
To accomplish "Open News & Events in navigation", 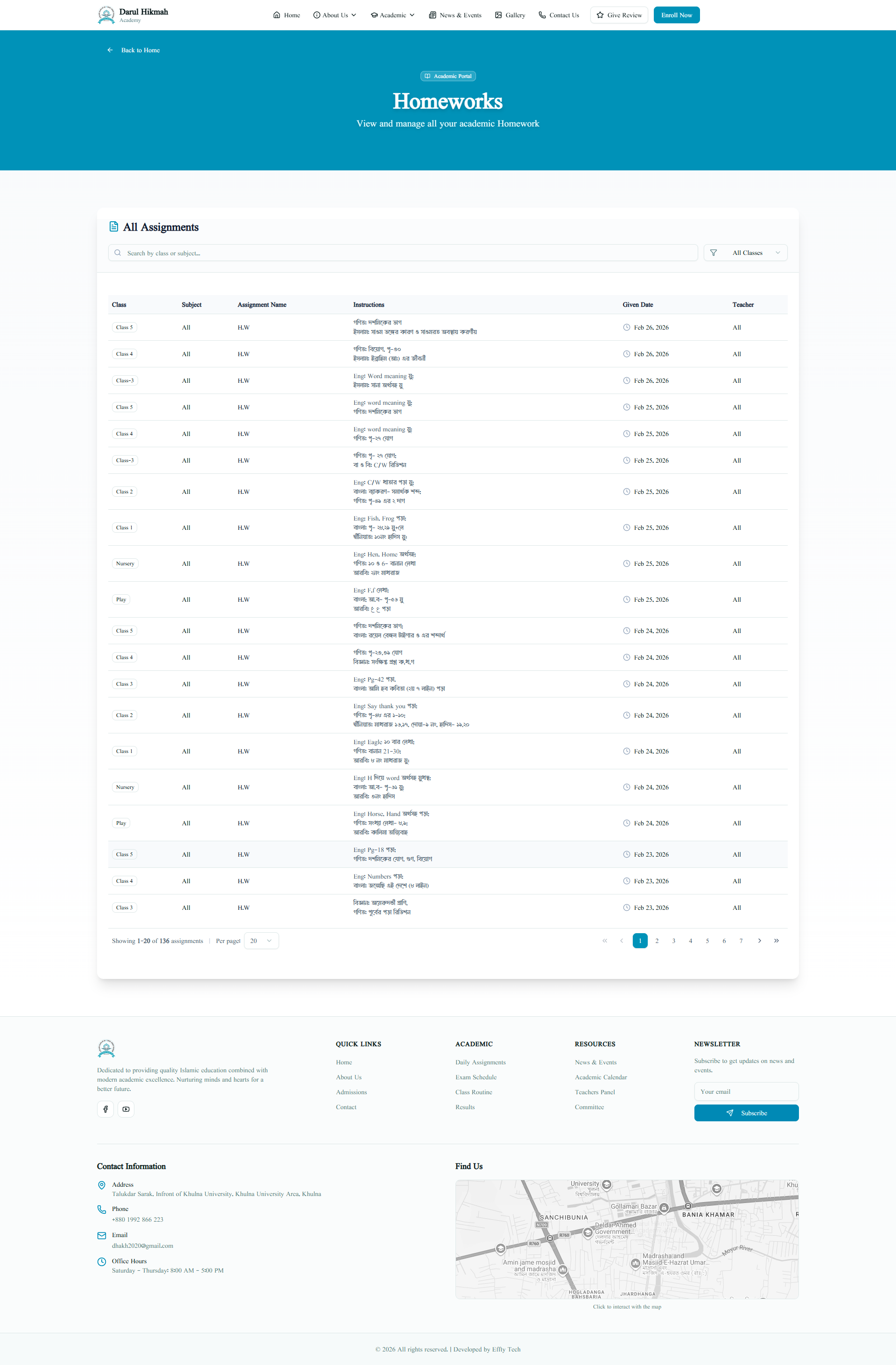I will pyautogui.click(x=455, y=15).
